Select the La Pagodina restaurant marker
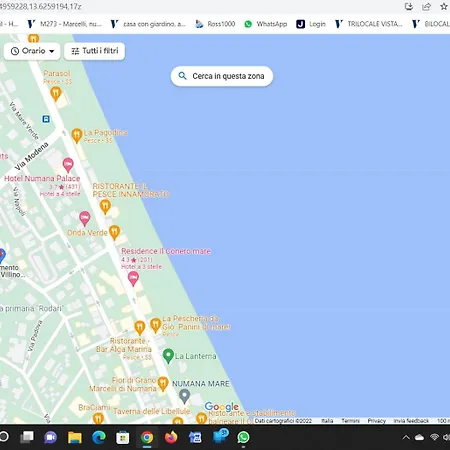The image size is (450, 450). coord(77,136)
